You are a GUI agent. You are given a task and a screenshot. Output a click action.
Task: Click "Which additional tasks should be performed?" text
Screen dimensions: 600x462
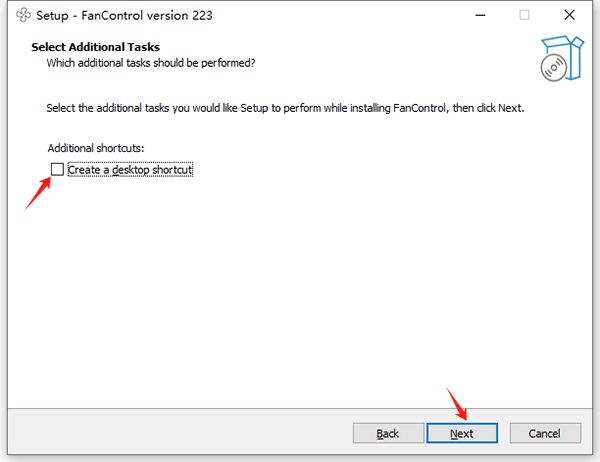(x=151, y=63)
